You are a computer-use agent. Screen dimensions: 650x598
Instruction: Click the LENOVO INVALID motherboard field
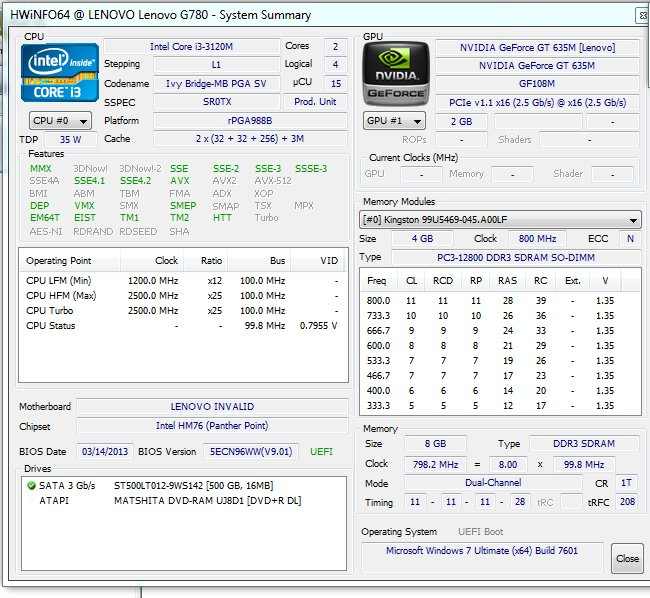pyautogui.click(x=212, y=407)
